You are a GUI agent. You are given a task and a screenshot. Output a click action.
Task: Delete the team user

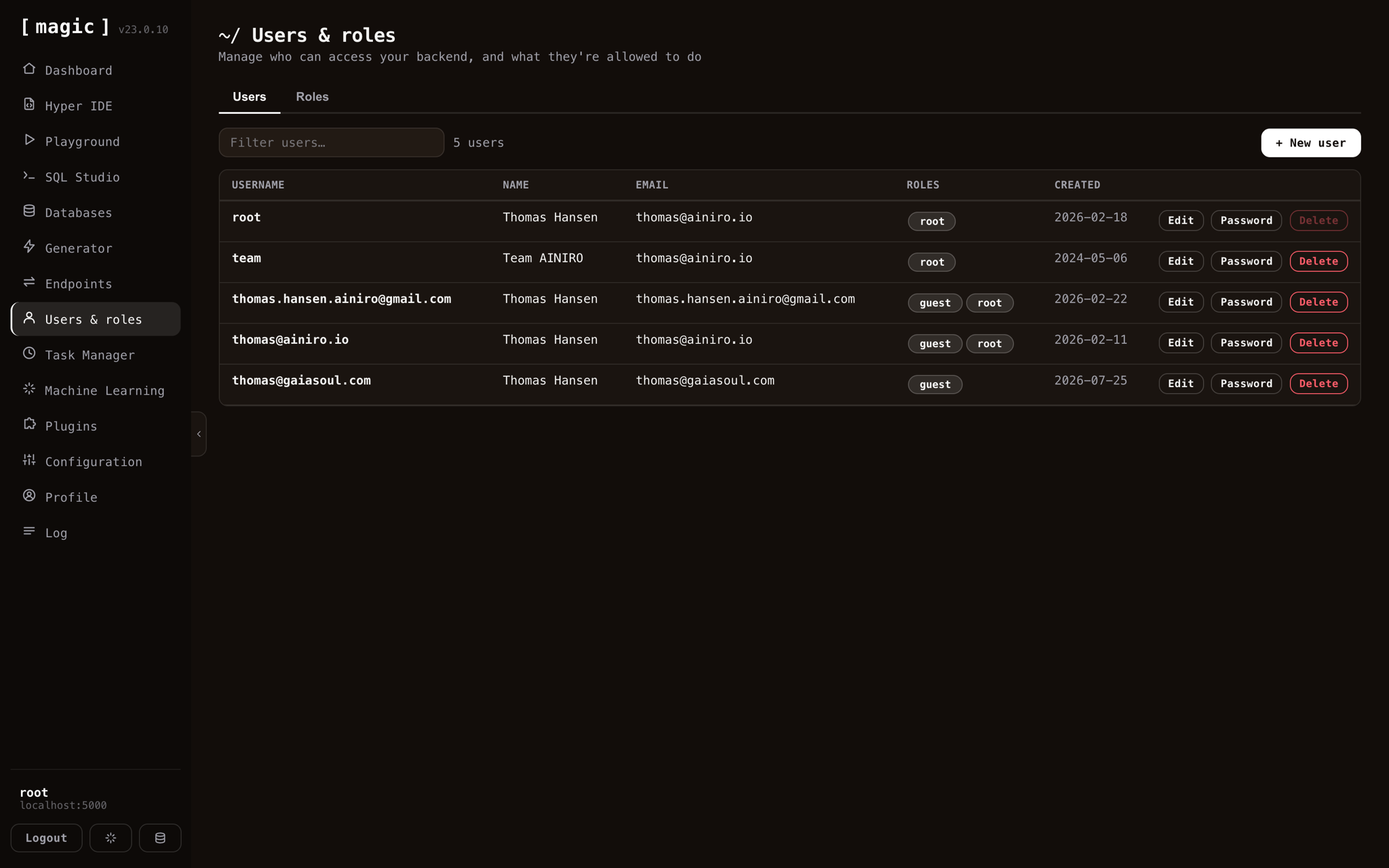tap(1318, 261)
